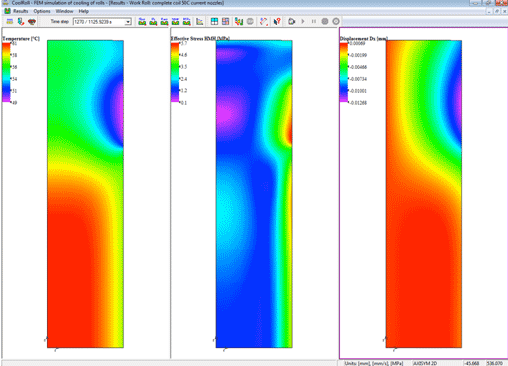Click the play animation button

tap(303, 22)
